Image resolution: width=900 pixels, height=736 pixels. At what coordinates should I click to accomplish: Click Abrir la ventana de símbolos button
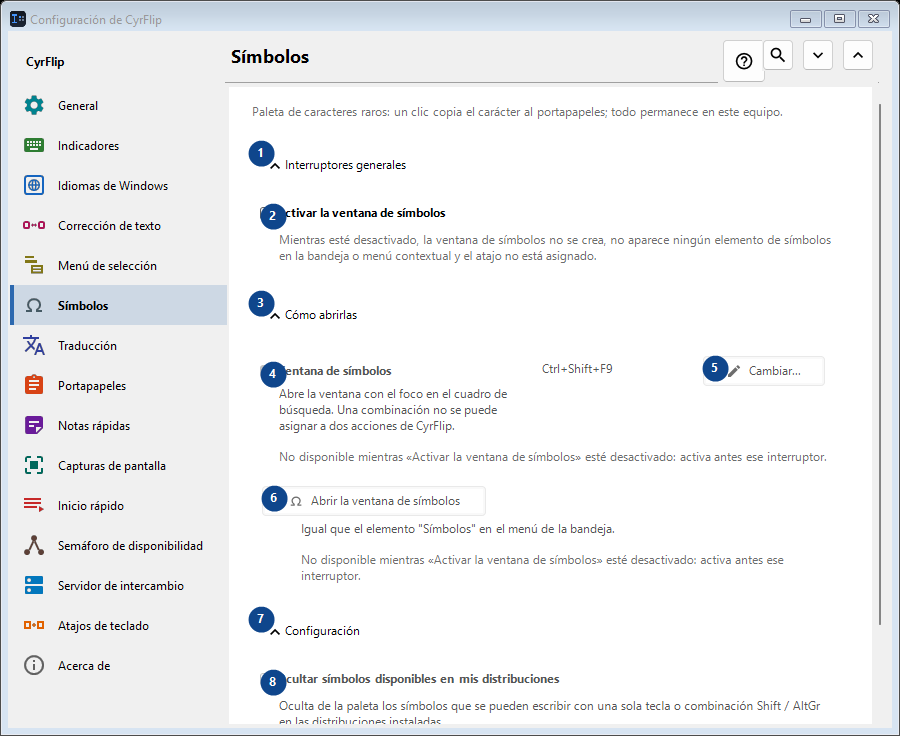tap(374, 501)
